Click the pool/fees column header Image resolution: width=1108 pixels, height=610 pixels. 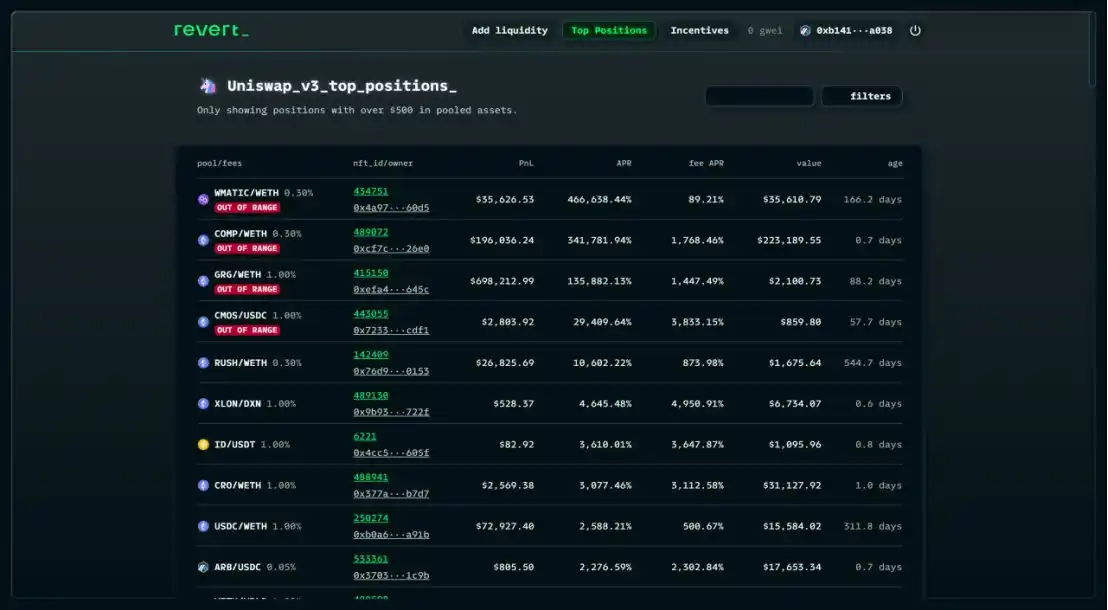tap(219, 163)
